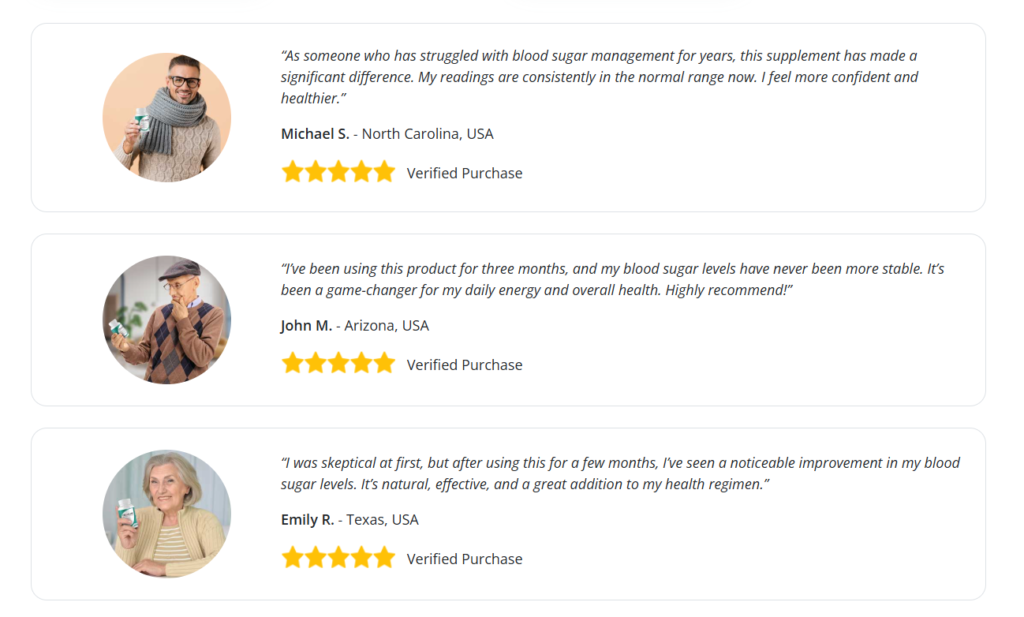1024x617 pixels.
Task: Click first star in John's rating
Action: pyautogui.click(x=292, y=364)
